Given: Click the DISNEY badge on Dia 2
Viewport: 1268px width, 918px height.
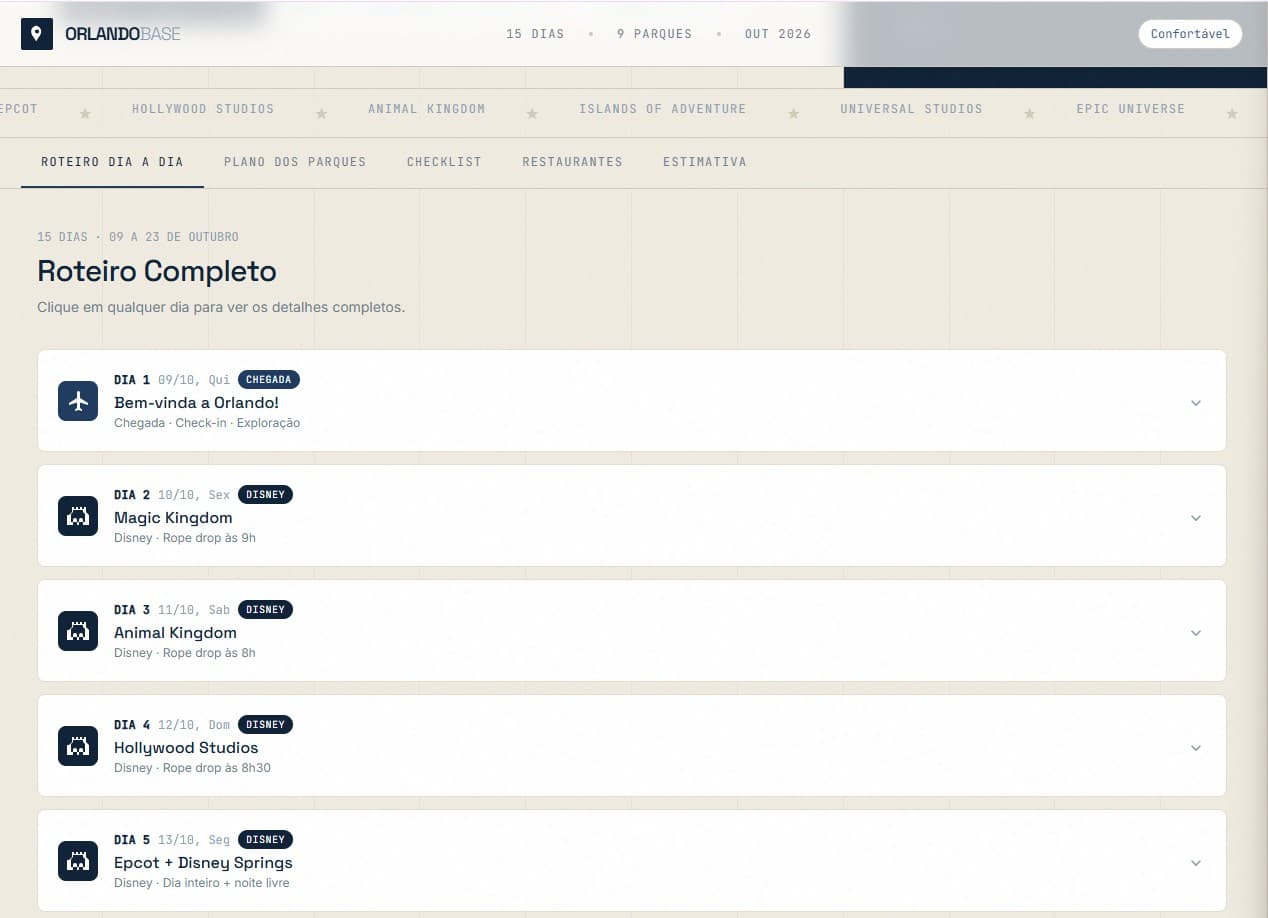Looking at the screenshot, I should click(265, 495).
